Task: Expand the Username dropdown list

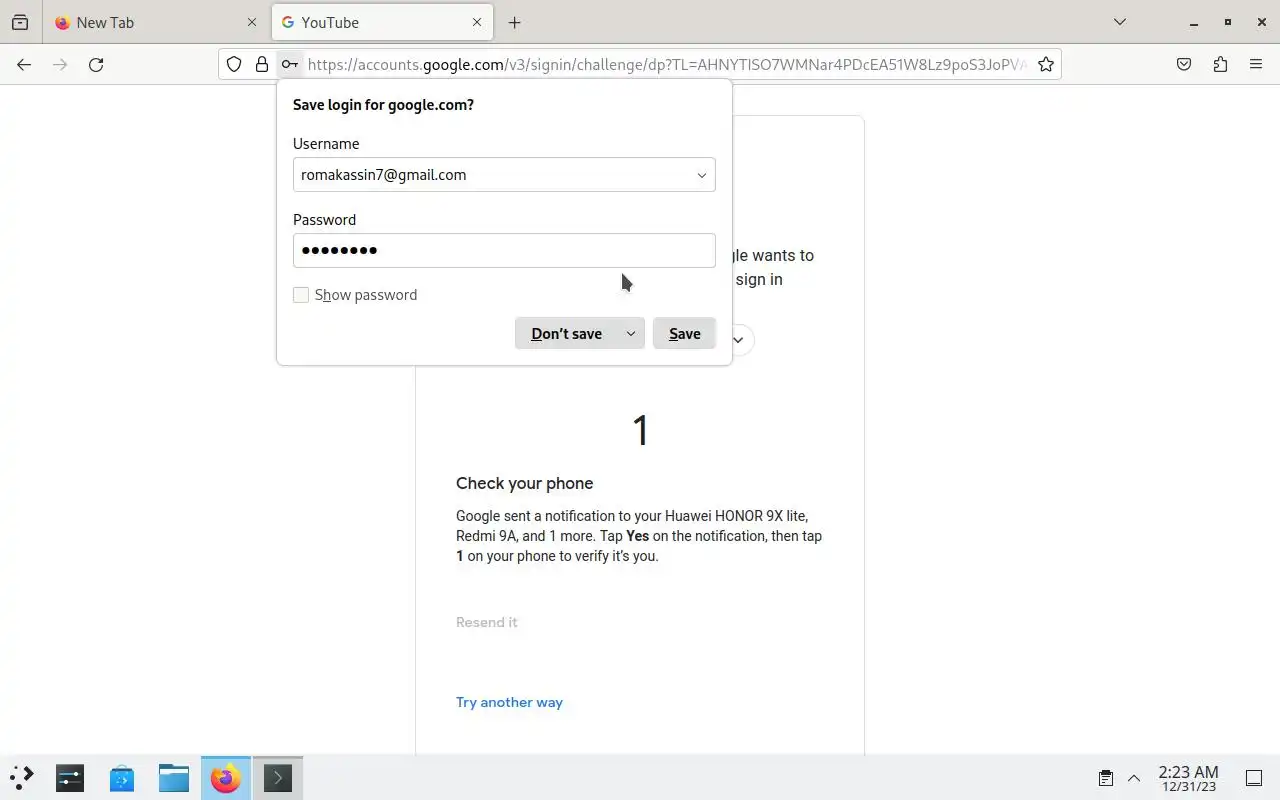Action: tap(702, 175)
